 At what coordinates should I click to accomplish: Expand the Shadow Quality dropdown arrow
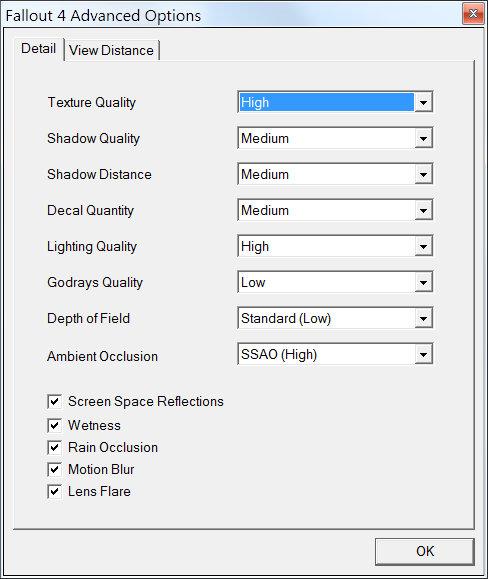tap(423, 138)
